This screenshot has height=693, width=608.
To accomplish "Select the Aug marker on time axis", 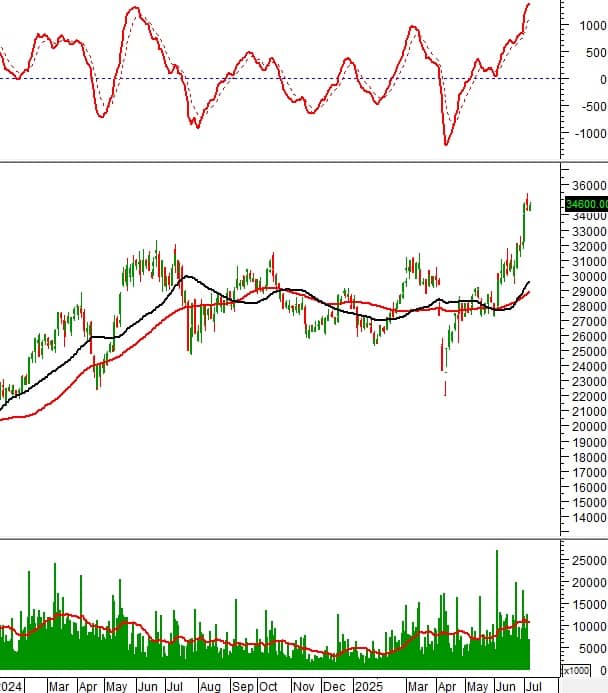I will (x=210, y=686).
